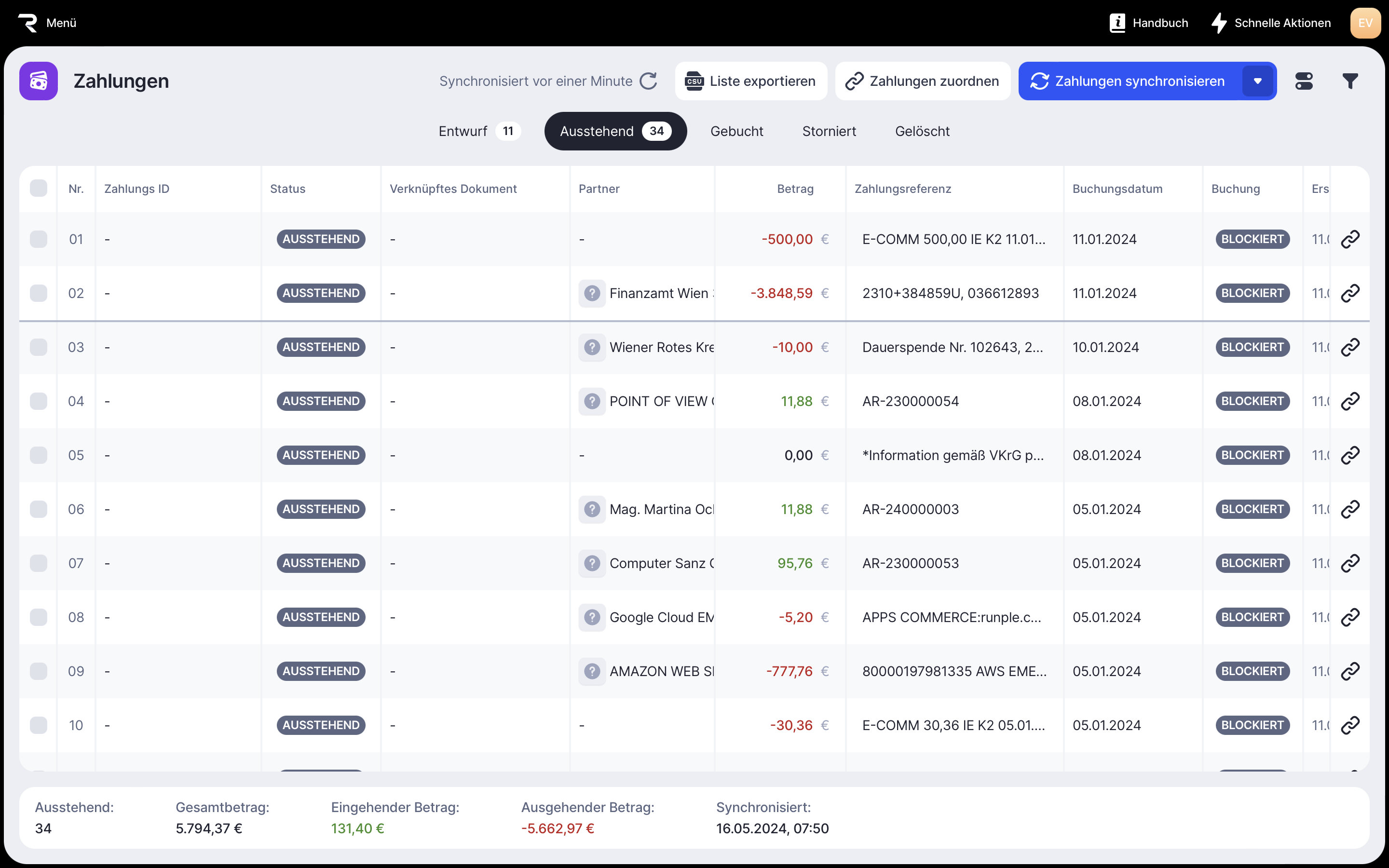Tick the select-all checkbox in table header
The height and width of the screenshot is (868, 1389).
pyautogui.click(x=39, y=188)
